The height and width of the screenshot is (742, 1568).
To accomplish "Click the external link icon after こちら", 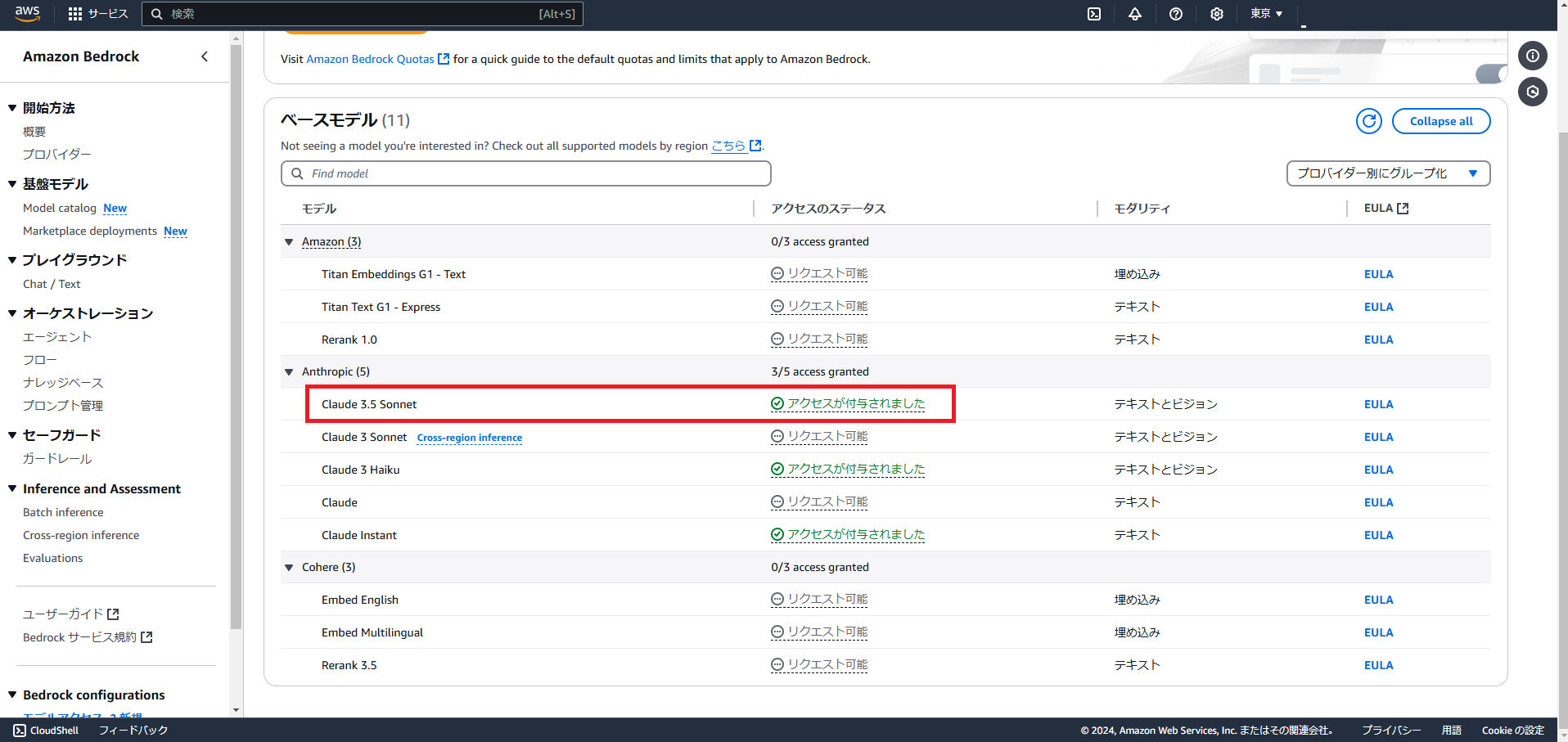I will (x=755, y=146).
